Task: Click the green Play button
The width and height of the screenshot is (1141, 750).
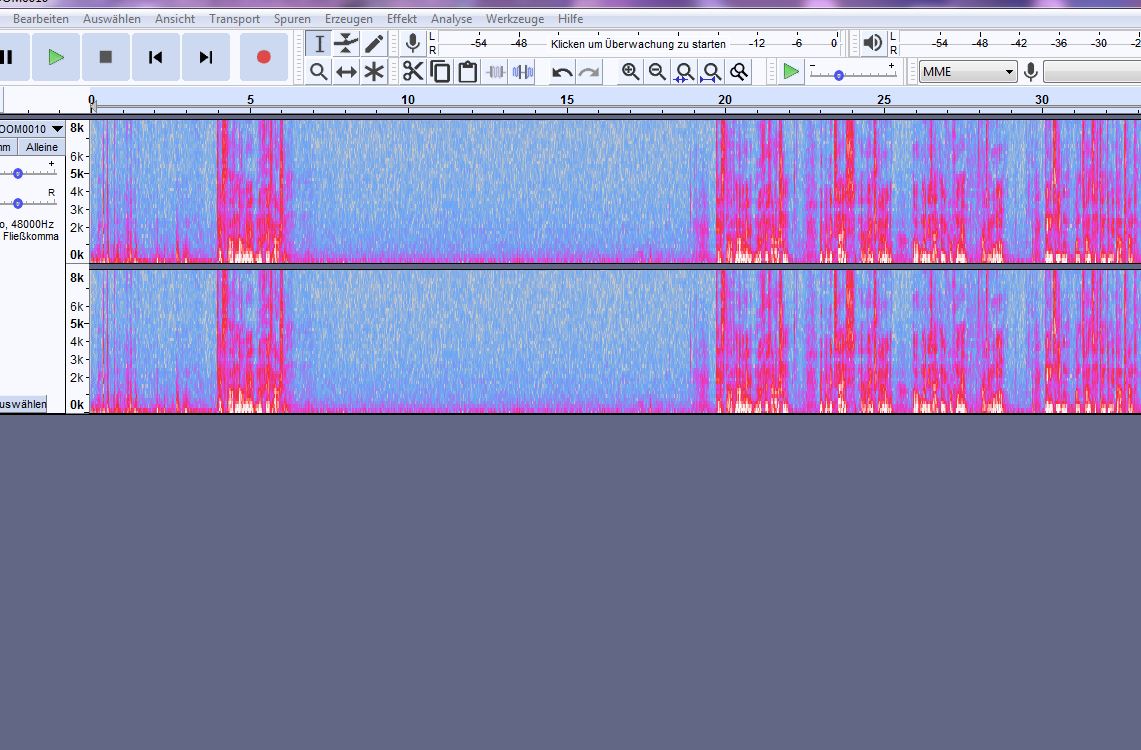Action: click(x=55, y=57)
